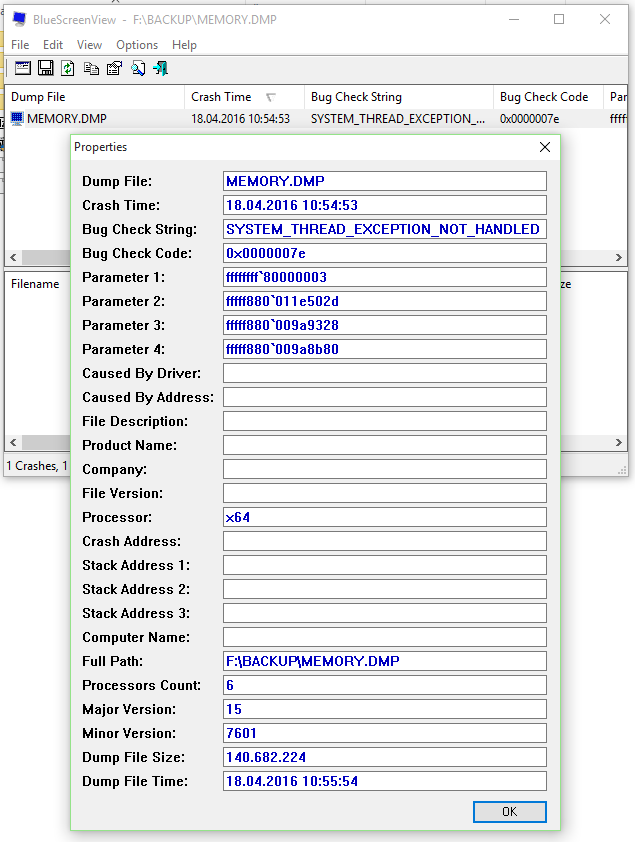Click upper pane scrollbar right arrow
This screenshot has height=842, width=635.
coord(619,257)
